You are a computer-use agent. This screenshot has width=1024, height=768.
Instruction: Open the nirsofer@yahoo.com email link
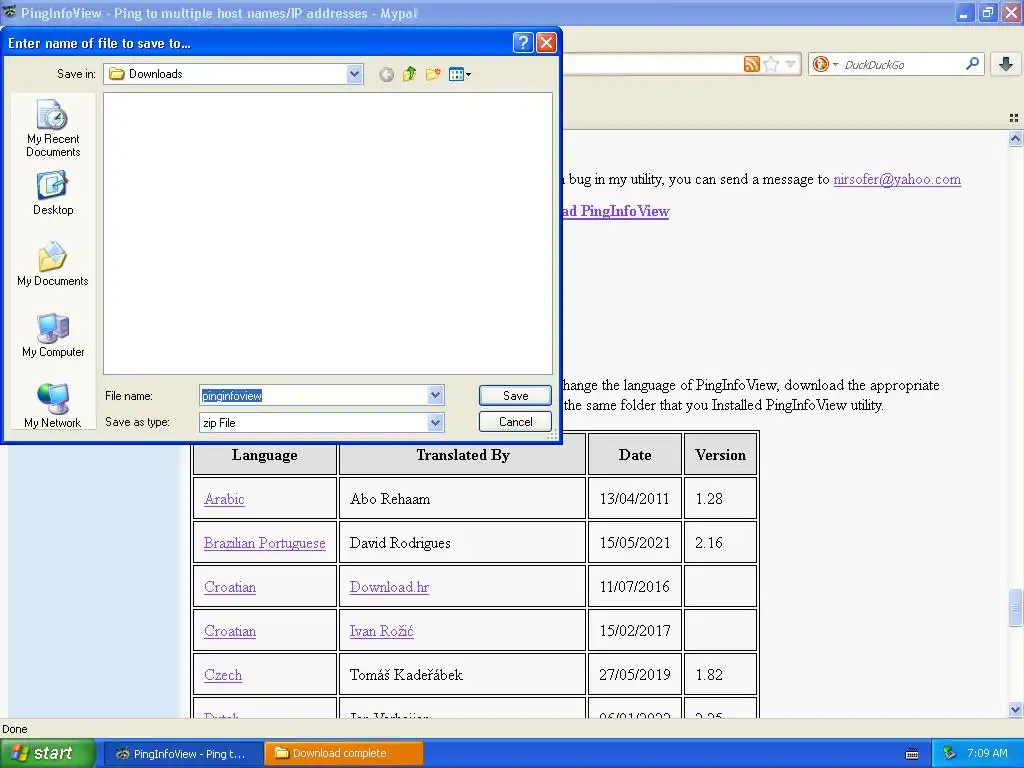click(897, 180)
